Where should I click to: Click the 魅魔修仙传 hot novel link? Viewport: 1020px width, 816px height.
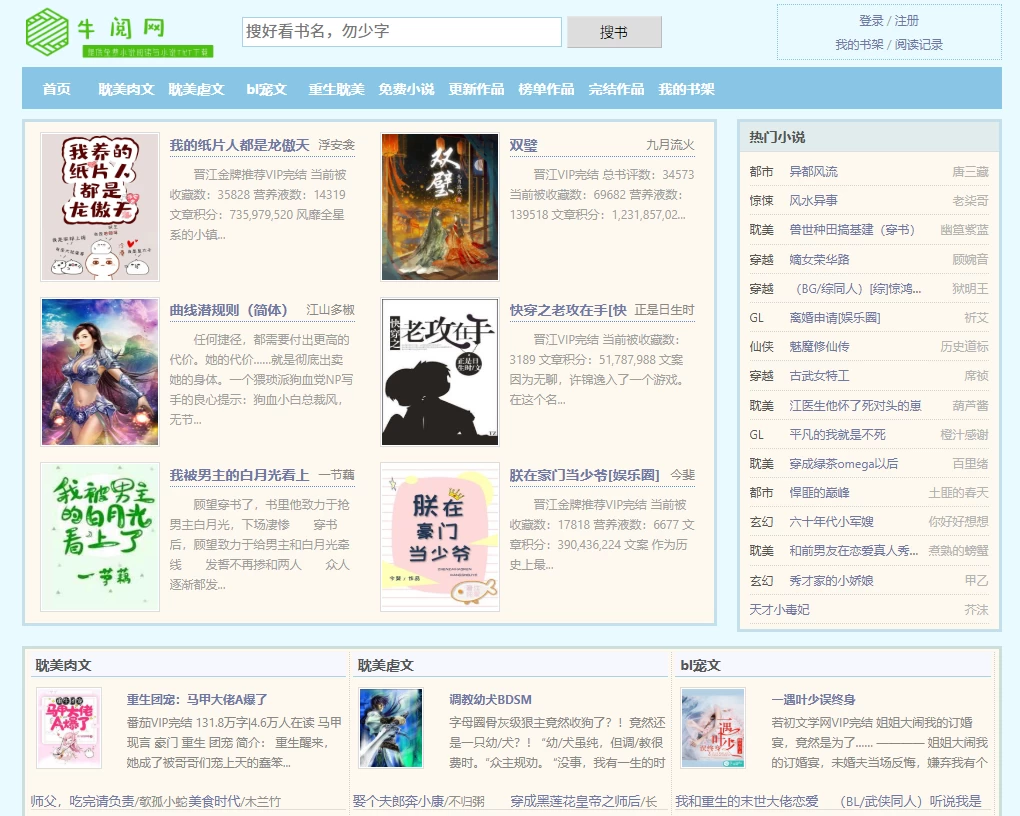click(x=819, y=347)
